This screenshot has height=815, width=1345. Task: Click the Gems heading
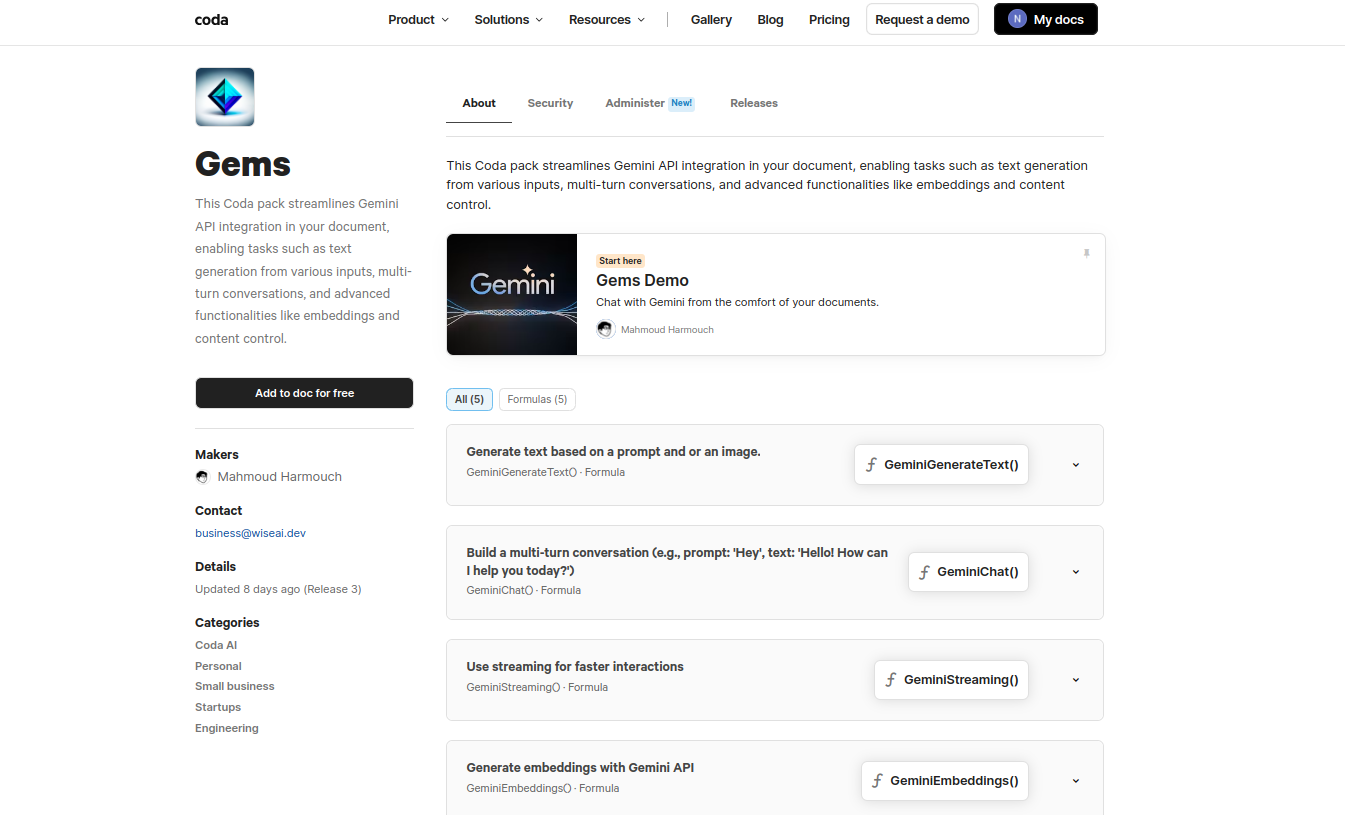pyautogui.click(x=243, y=164)
